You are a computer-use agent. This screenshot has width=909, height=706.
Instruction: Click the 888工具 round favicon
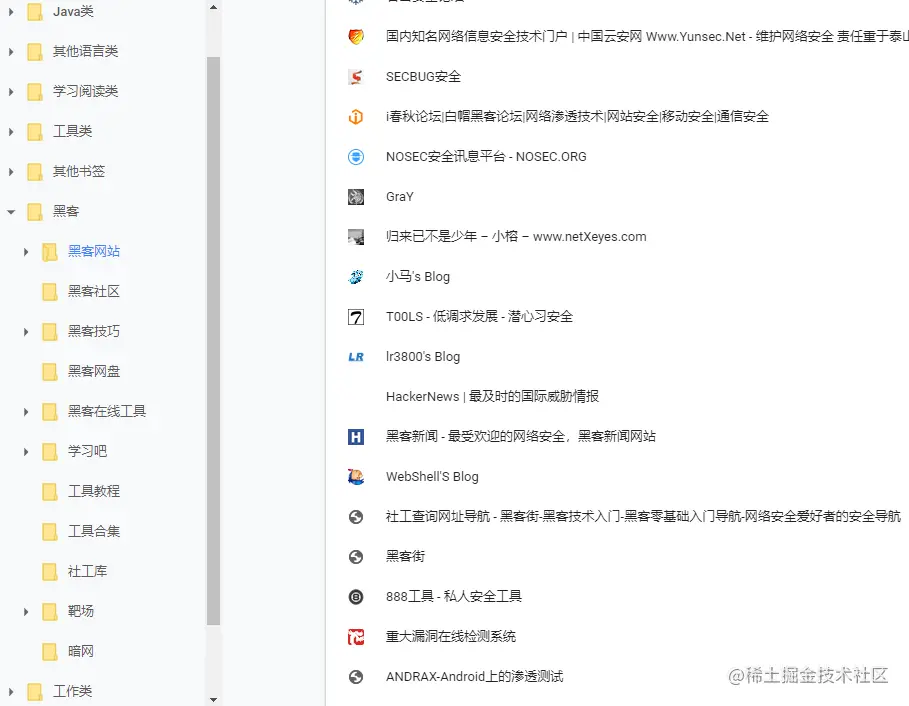(356, 596)
